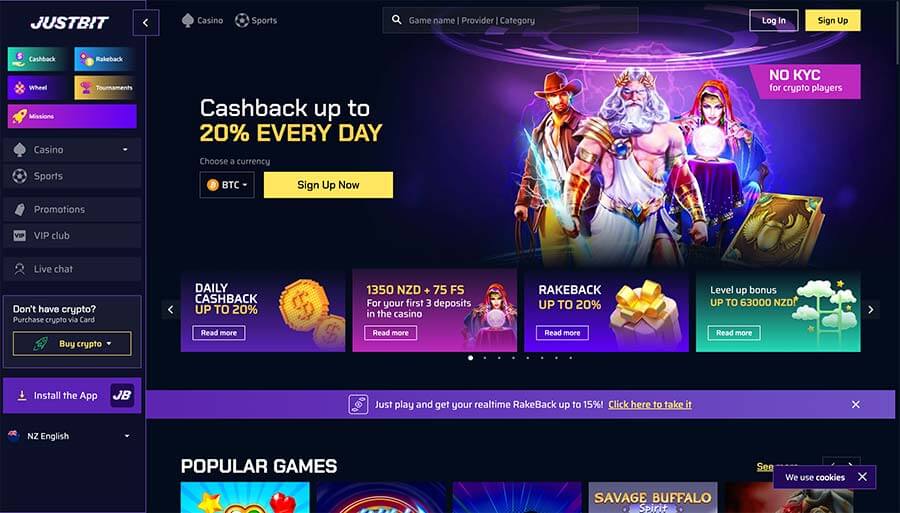Open the Wheel bonus tile
This screenshot has width=900, height=513.
(37, 88)
